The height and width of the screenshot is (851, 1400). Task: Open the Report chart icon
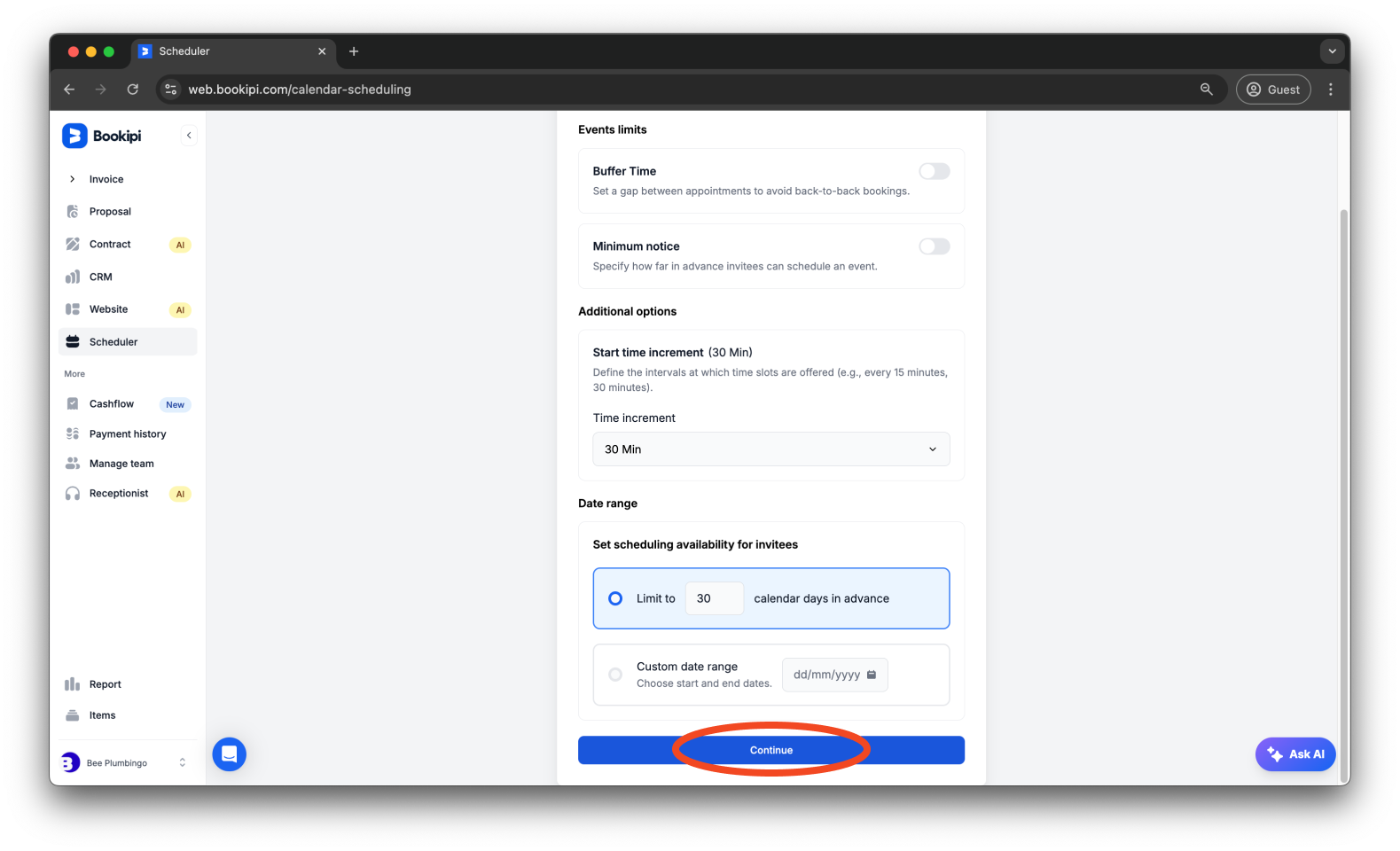point(73,684)
